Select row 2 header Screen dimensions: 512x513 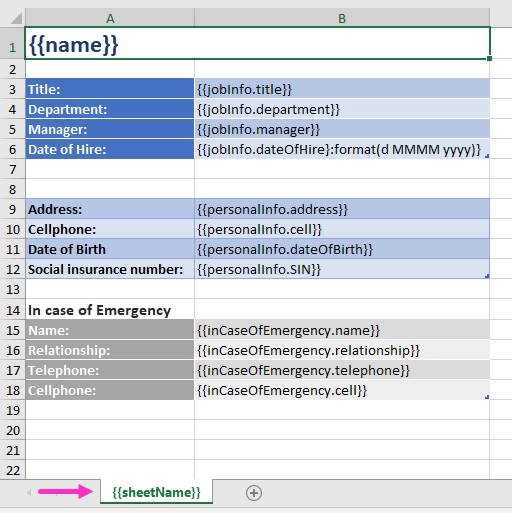click(12, 69)
